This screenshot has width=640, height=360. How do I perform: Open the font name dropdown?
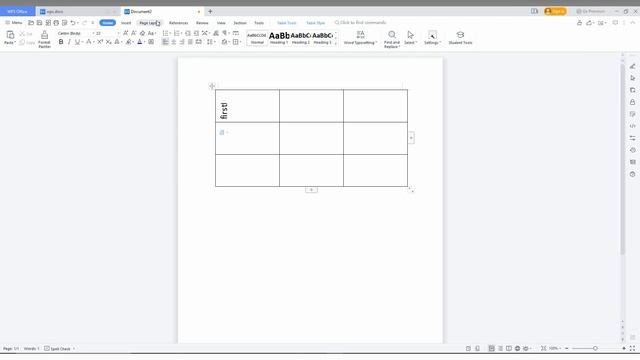(93, 33)
